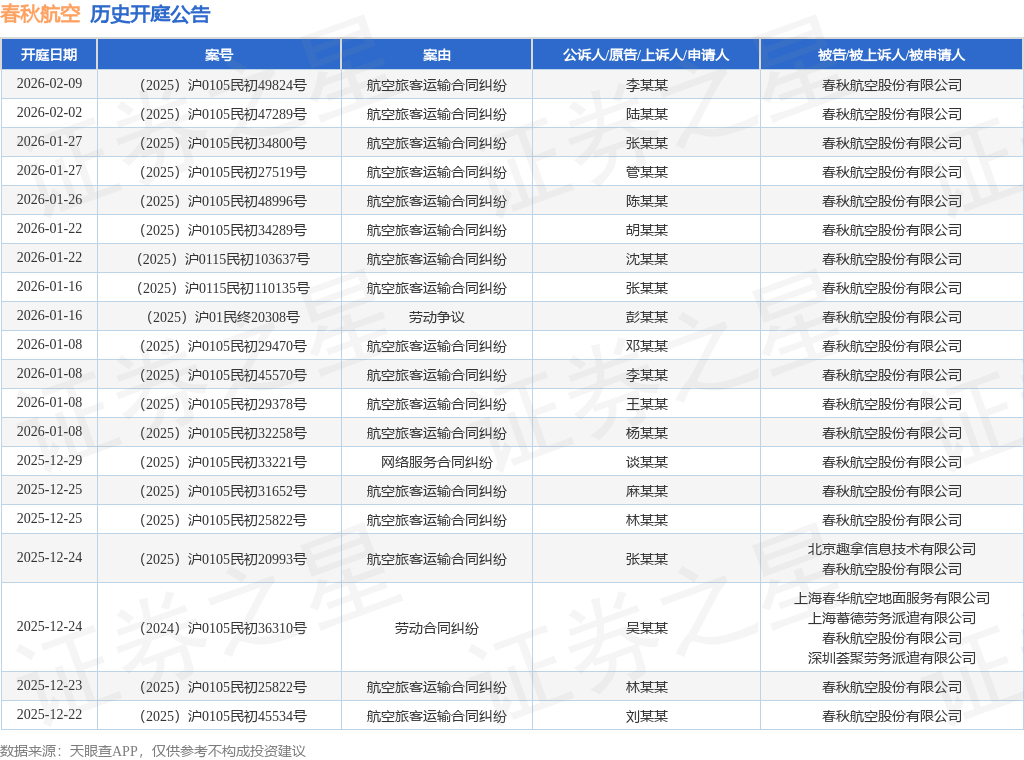Click the date 2026-02-09
This screenshot has width=1024, height=760.
pyautogui.click(x=49, y=84)
